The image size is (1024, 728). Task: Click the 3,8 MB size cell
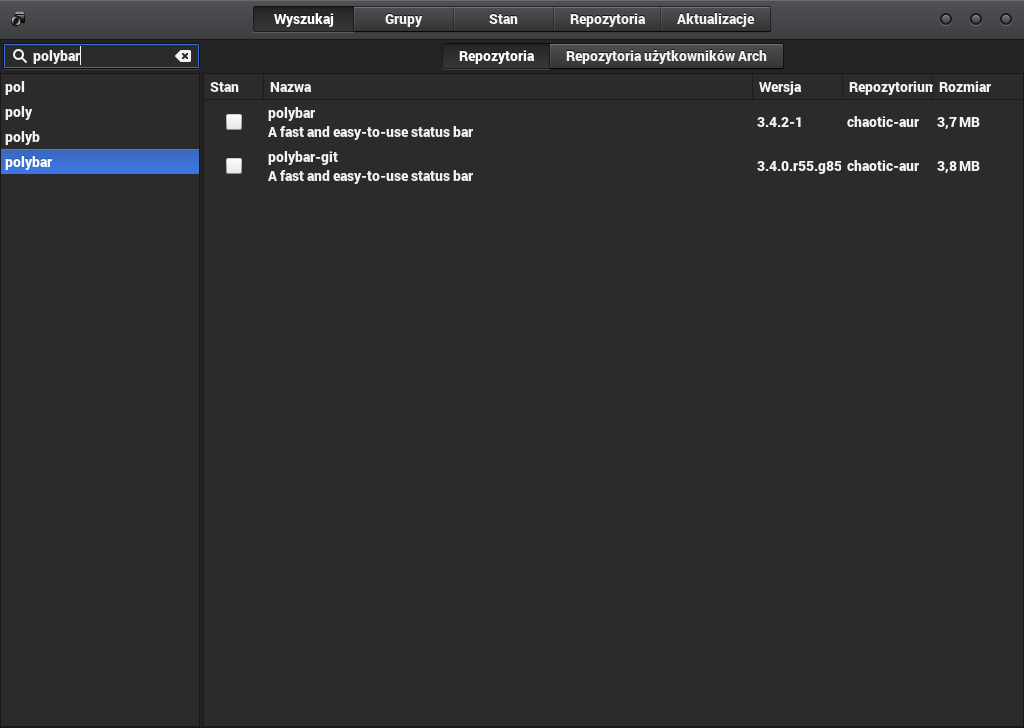958,166
